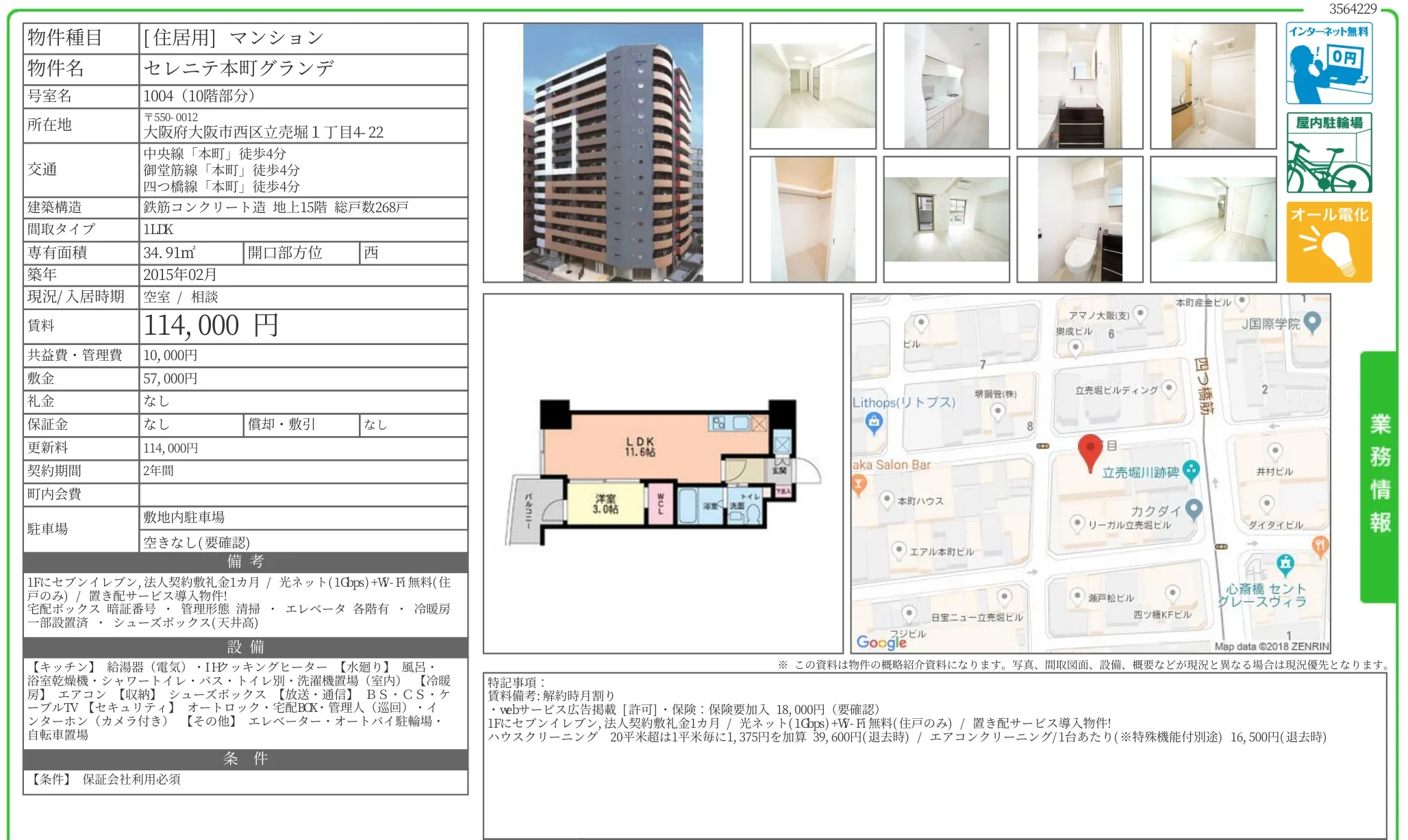This screenshot has width=1408, height=840.
Task: Click the オール電化 light bulb icon
Action: (x=1329, y=241)
